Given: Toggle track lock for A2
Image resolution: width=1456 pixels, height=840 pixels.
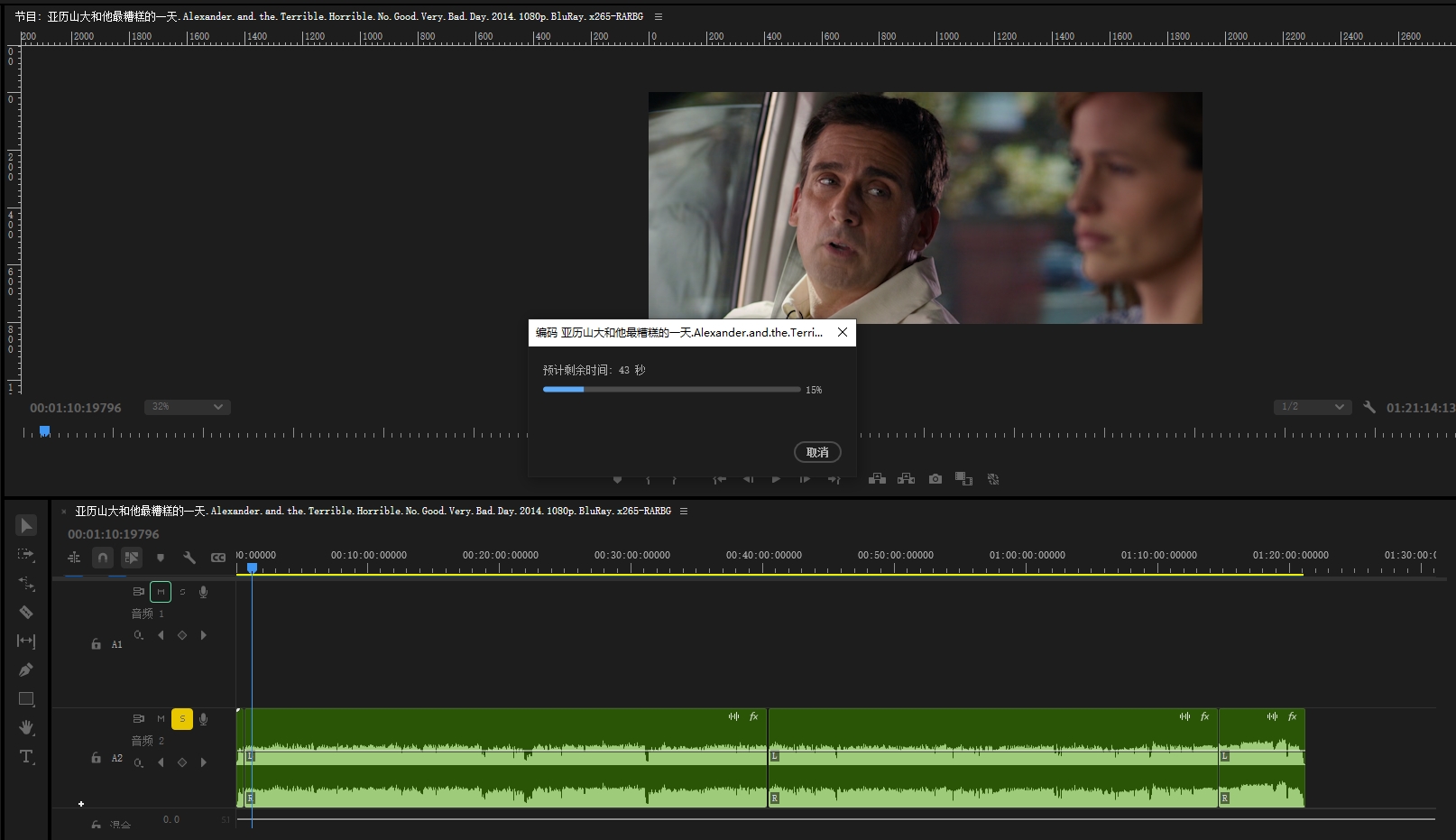Looking at the screenshot, I should pyautogui.click(x=97, y=758).
